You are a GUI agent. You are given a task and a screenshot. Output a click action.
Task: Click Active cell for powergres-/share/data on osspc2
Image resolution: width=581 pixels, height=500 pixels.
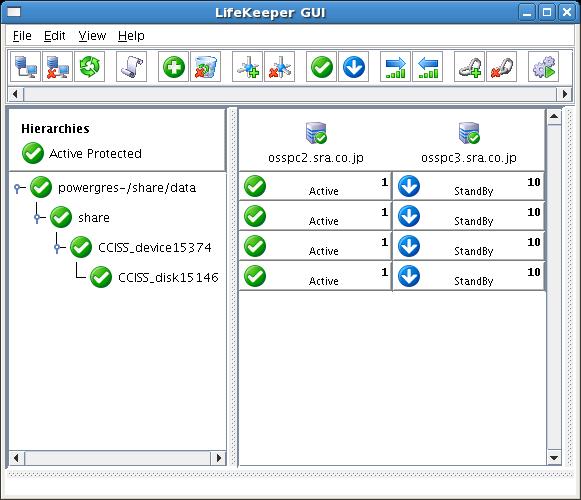pos(315,186)
